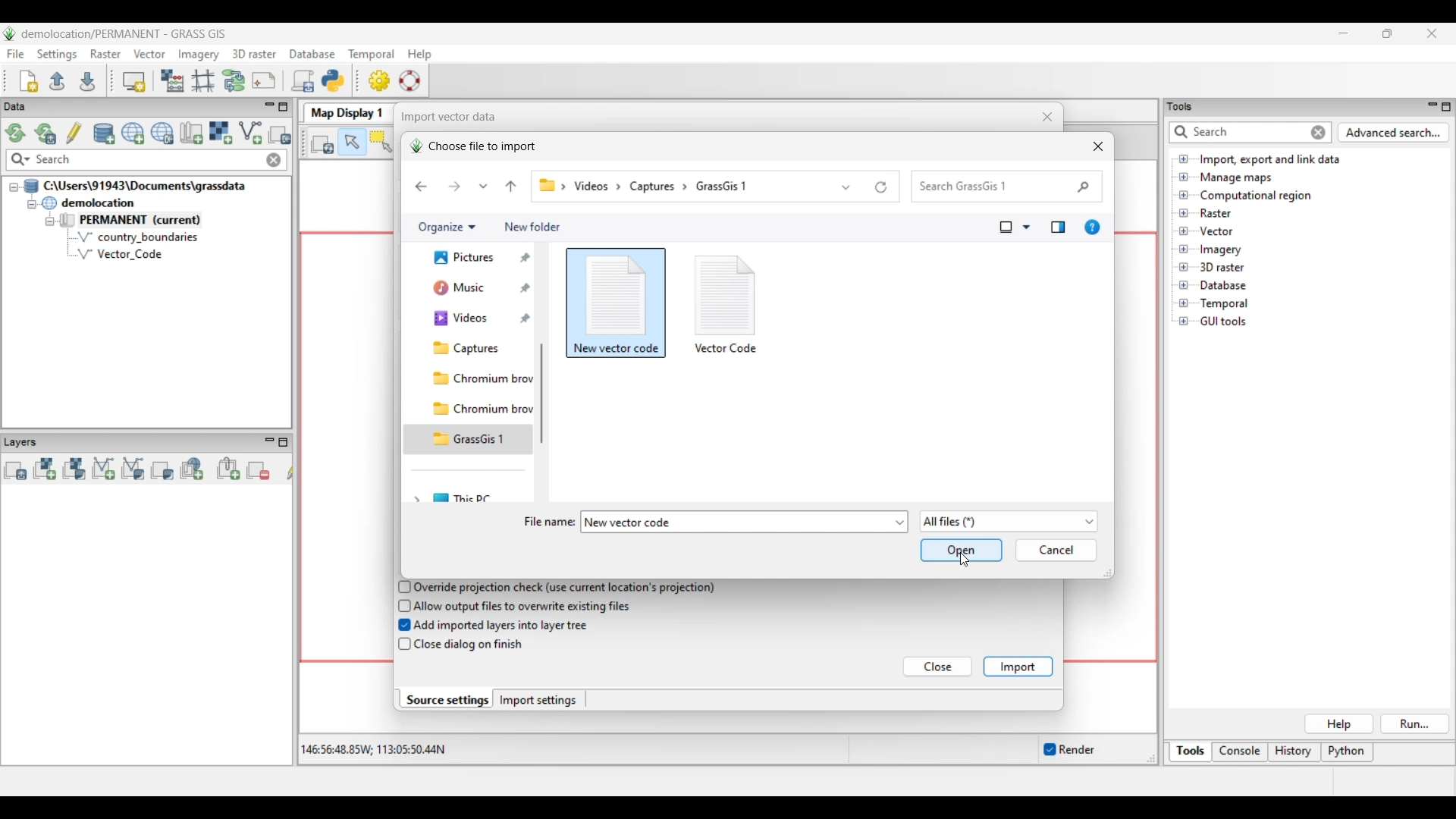1456x819 pixels.
Task: Show the preview pane icon
Action: point(1059,228)
